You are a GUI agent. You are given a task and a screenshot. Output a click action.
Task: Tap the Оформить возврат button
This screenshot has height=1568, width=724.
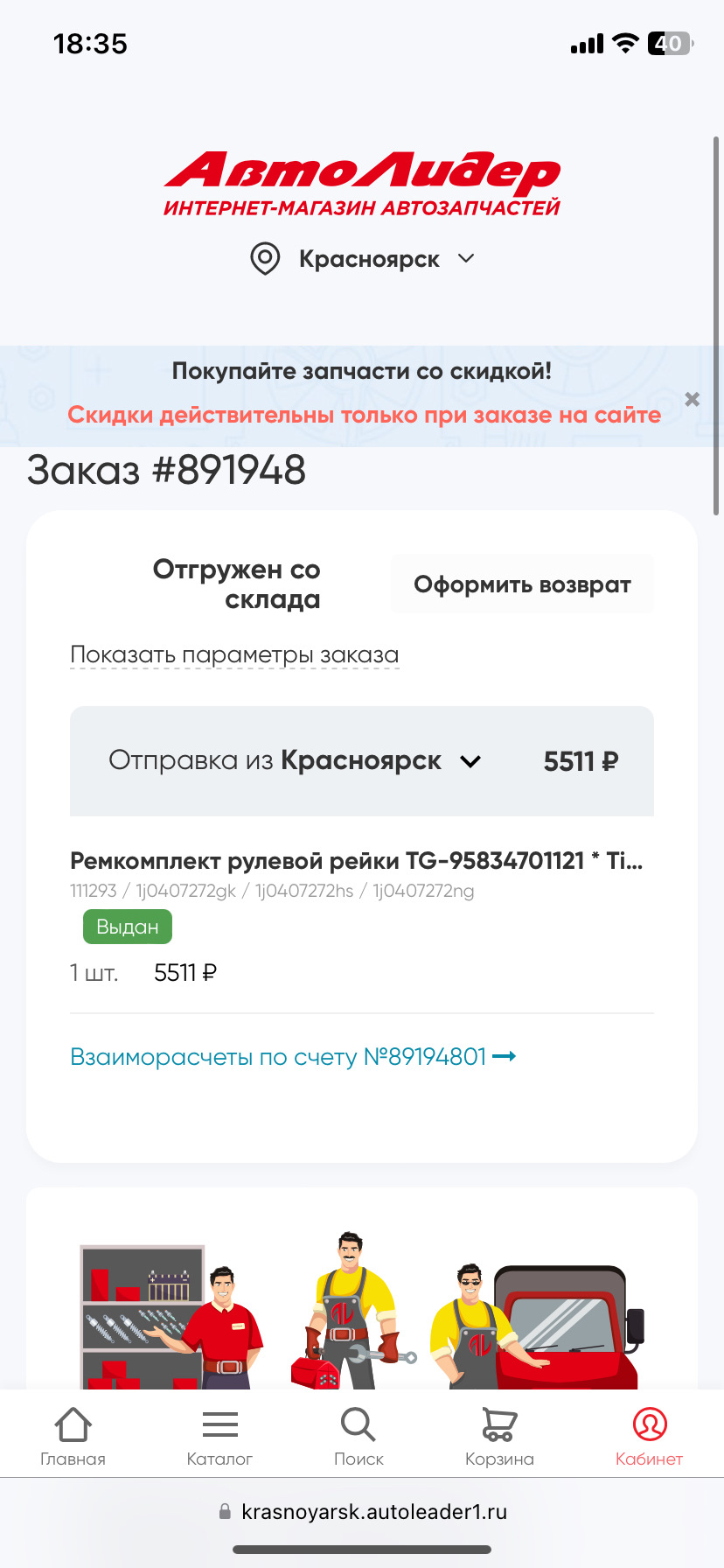tap(522, 584)
